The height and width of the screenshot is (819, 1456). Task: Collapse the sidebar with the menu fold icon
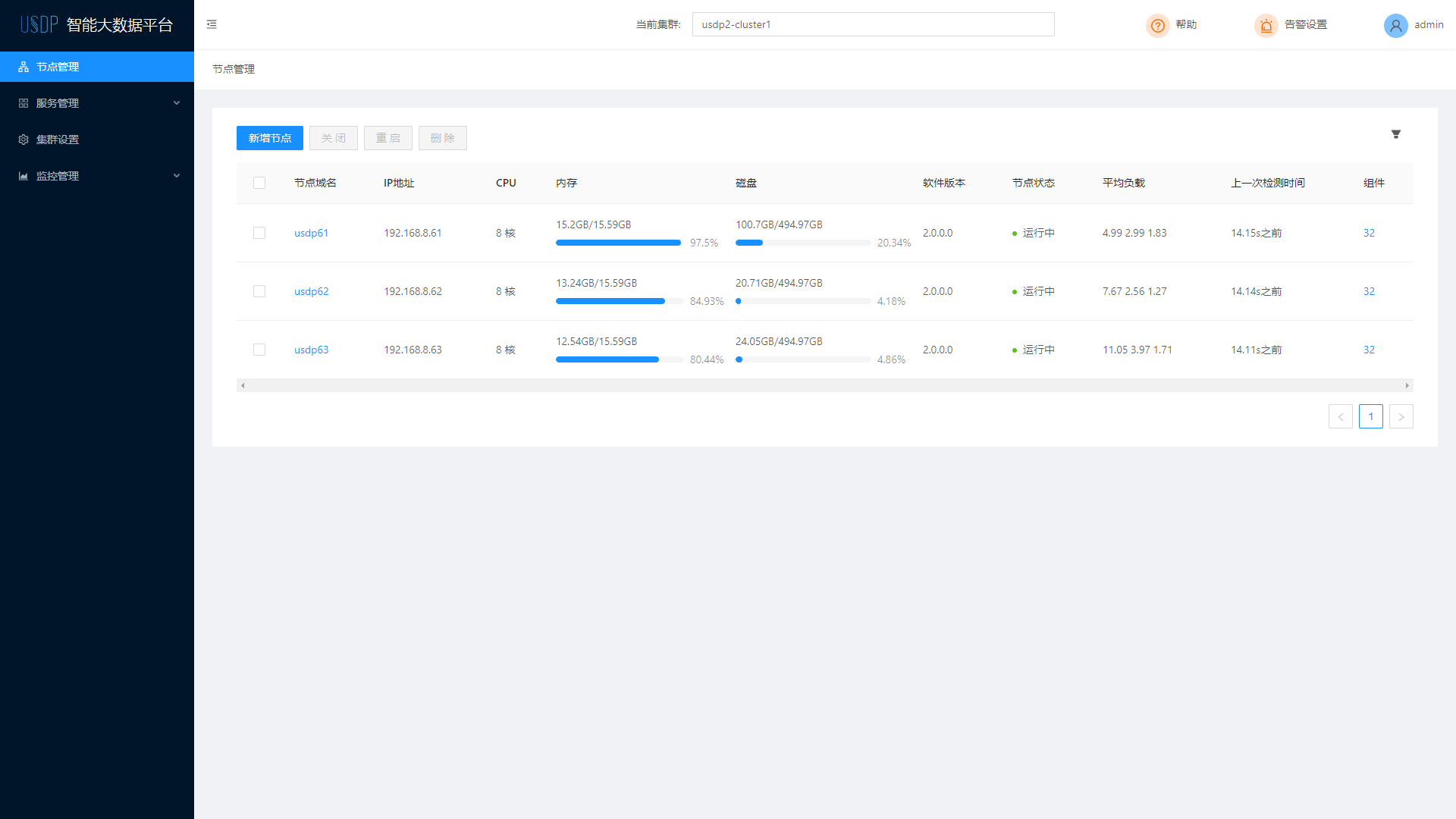coord(212,24)
